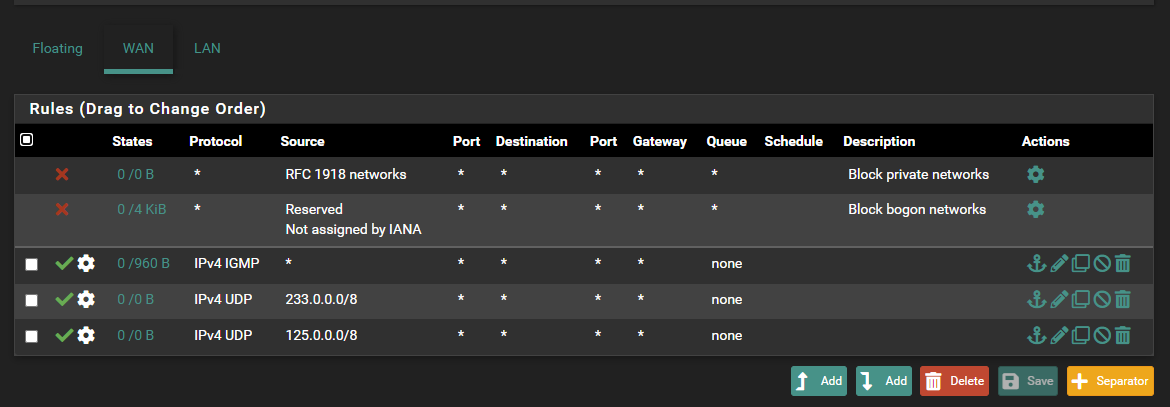The height and width of the screenshot is (407, 1170).
Task: Add rule to bottom with down-arrow Add
Action: point(884,381)
